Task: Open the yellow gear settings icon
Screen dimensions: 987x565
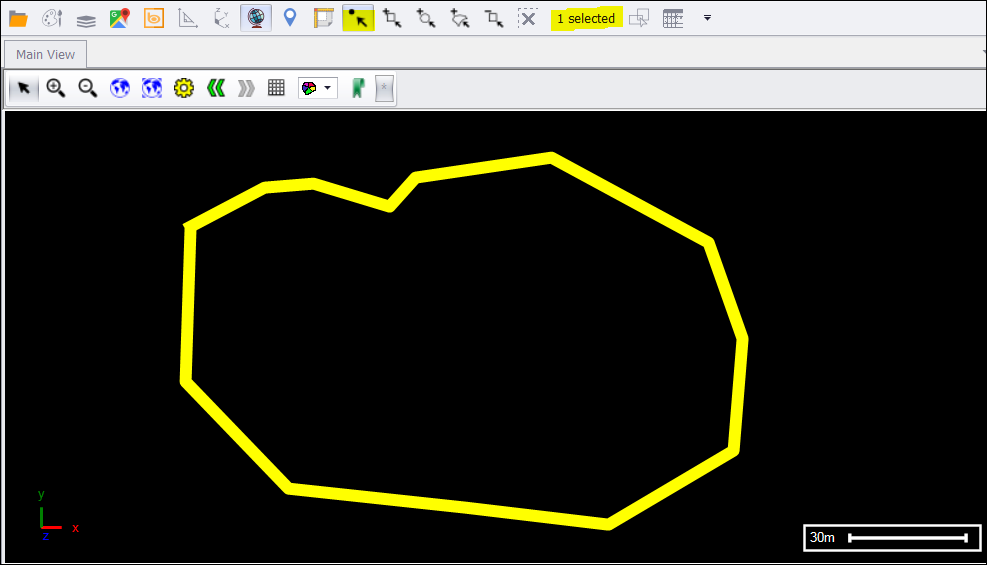Action: [183, 88]
